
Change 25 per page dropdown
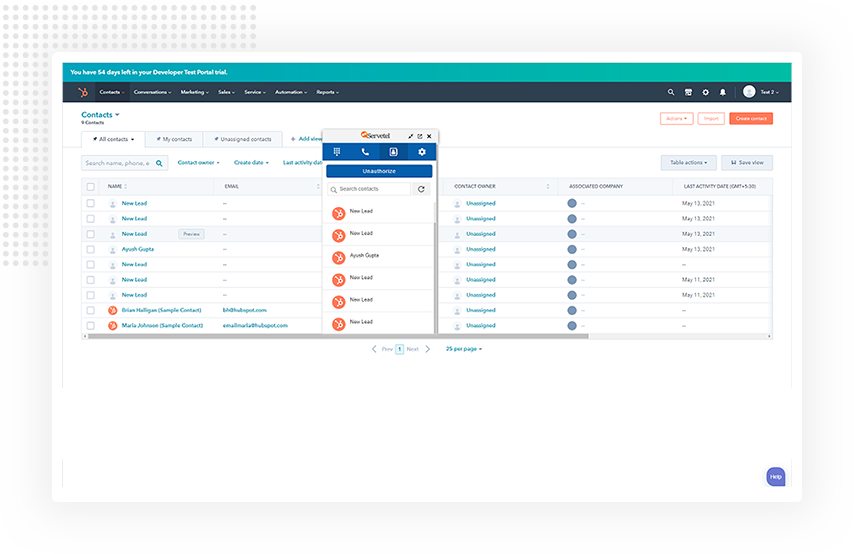tap(463, 349)
